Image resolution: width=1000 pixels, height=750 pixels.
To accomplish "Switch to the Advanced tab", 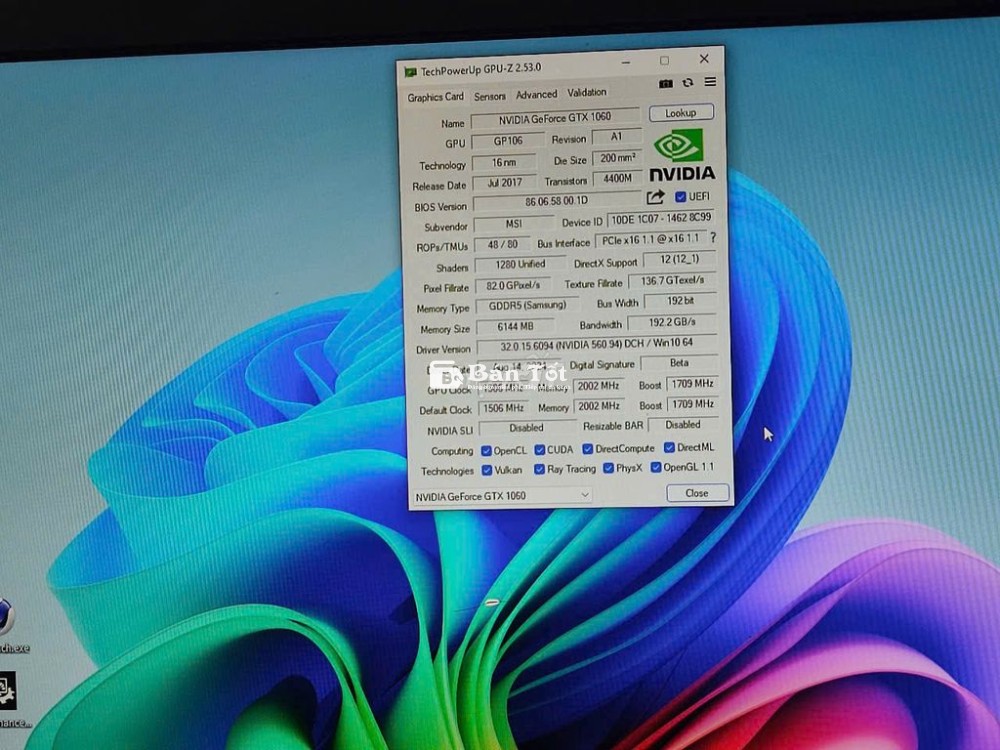I will point(536,94).
